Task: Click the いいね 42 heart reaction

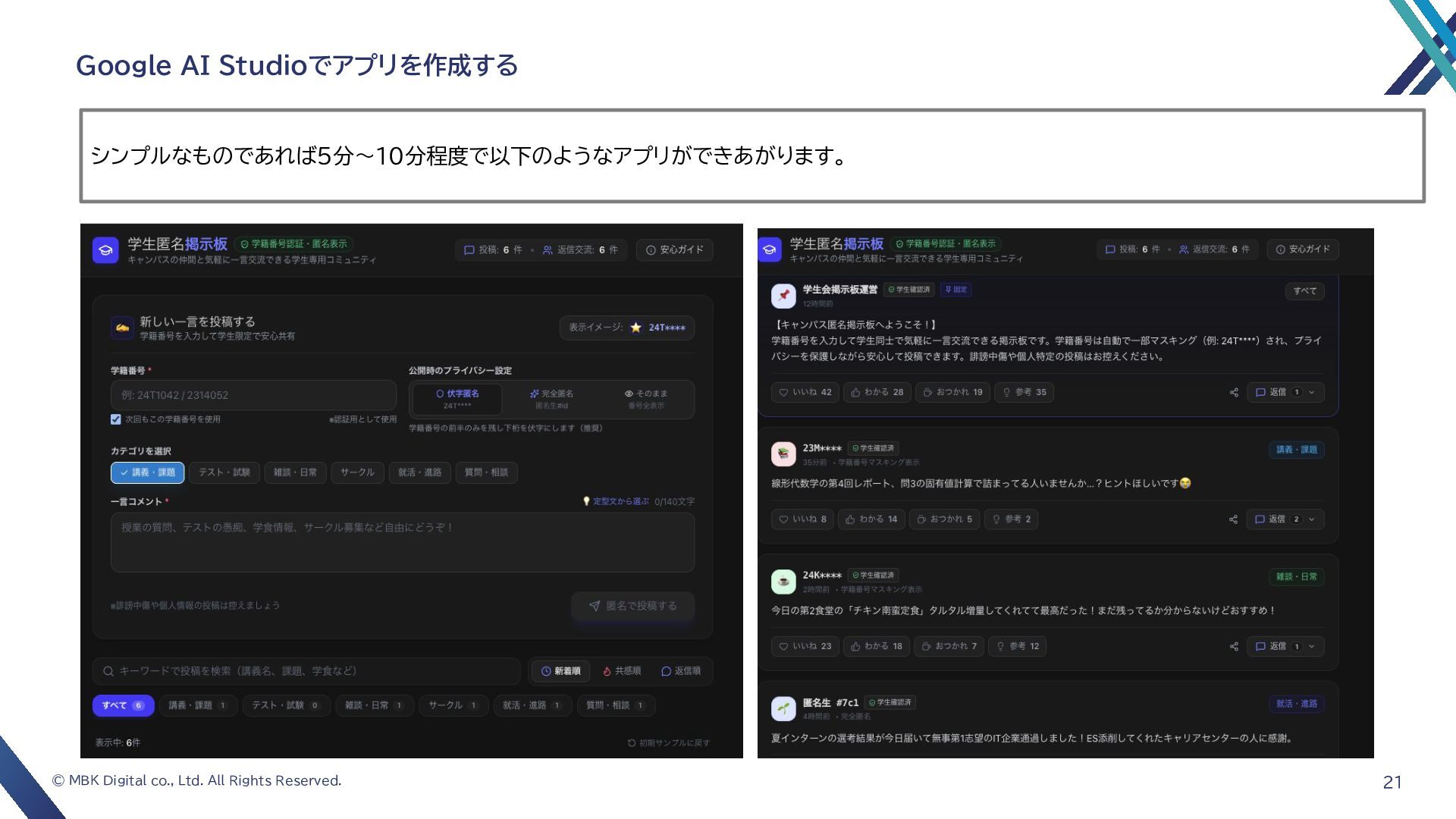Action: click(x=805, y=392)
